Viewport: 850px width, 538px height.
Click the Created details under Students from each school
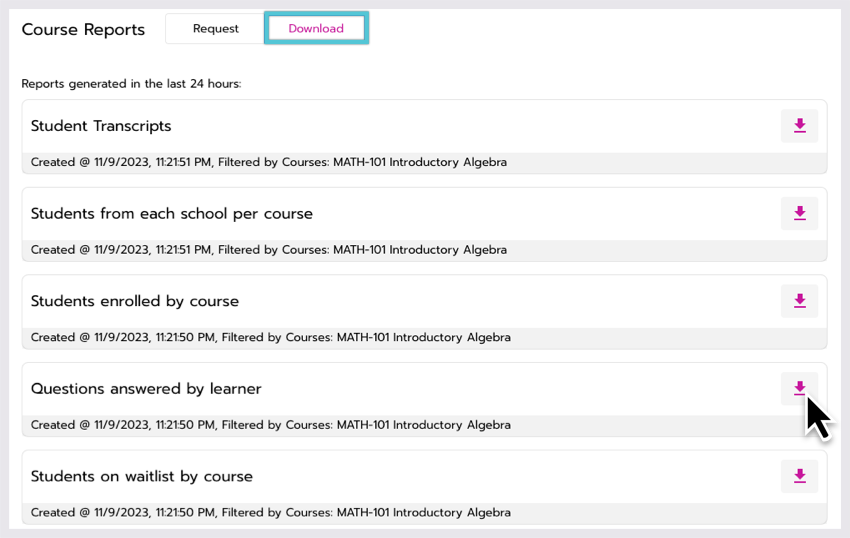point(269,250)
